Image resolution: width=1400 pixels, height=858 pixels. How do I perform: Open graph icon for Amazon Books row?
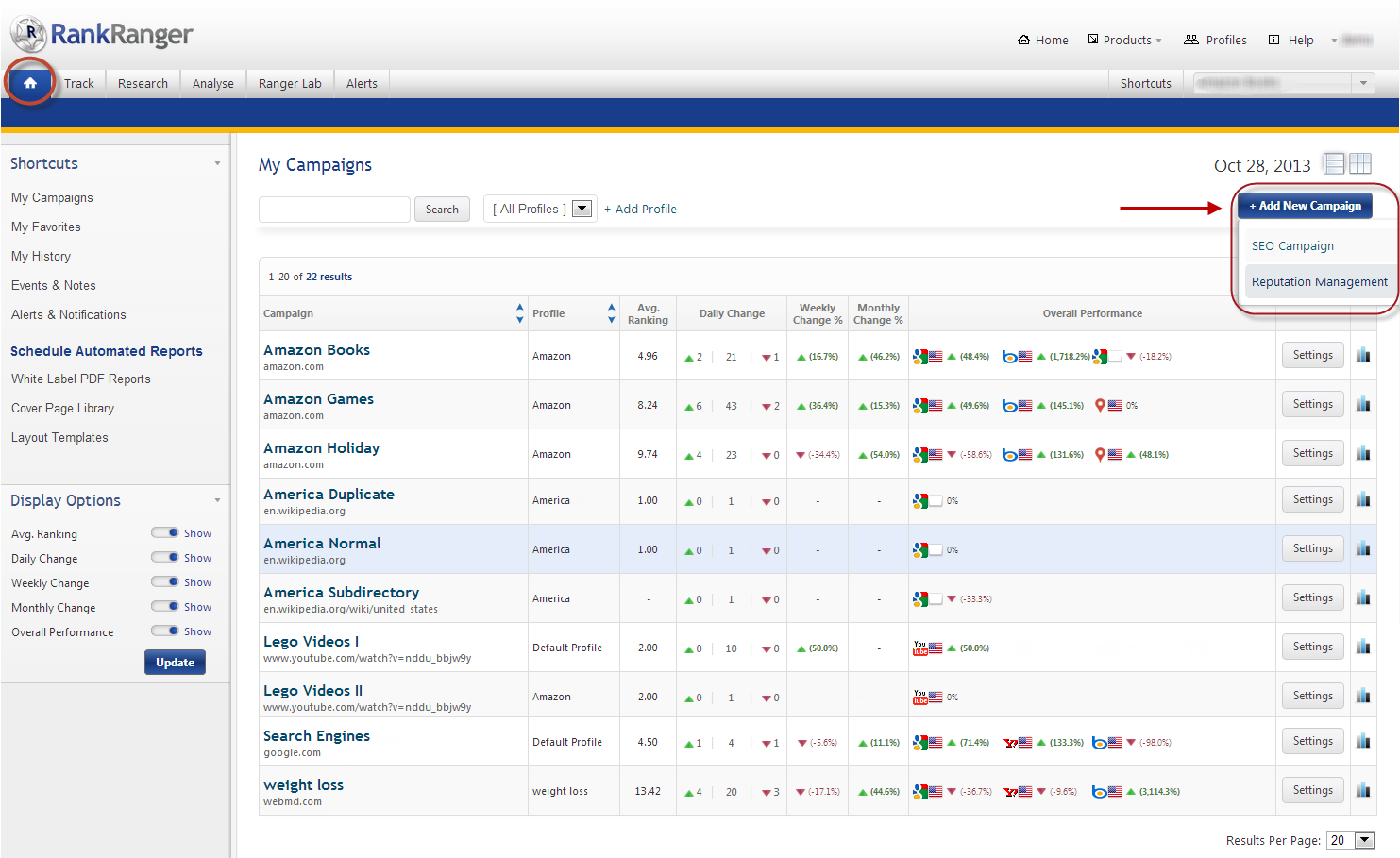(1362, 356)
